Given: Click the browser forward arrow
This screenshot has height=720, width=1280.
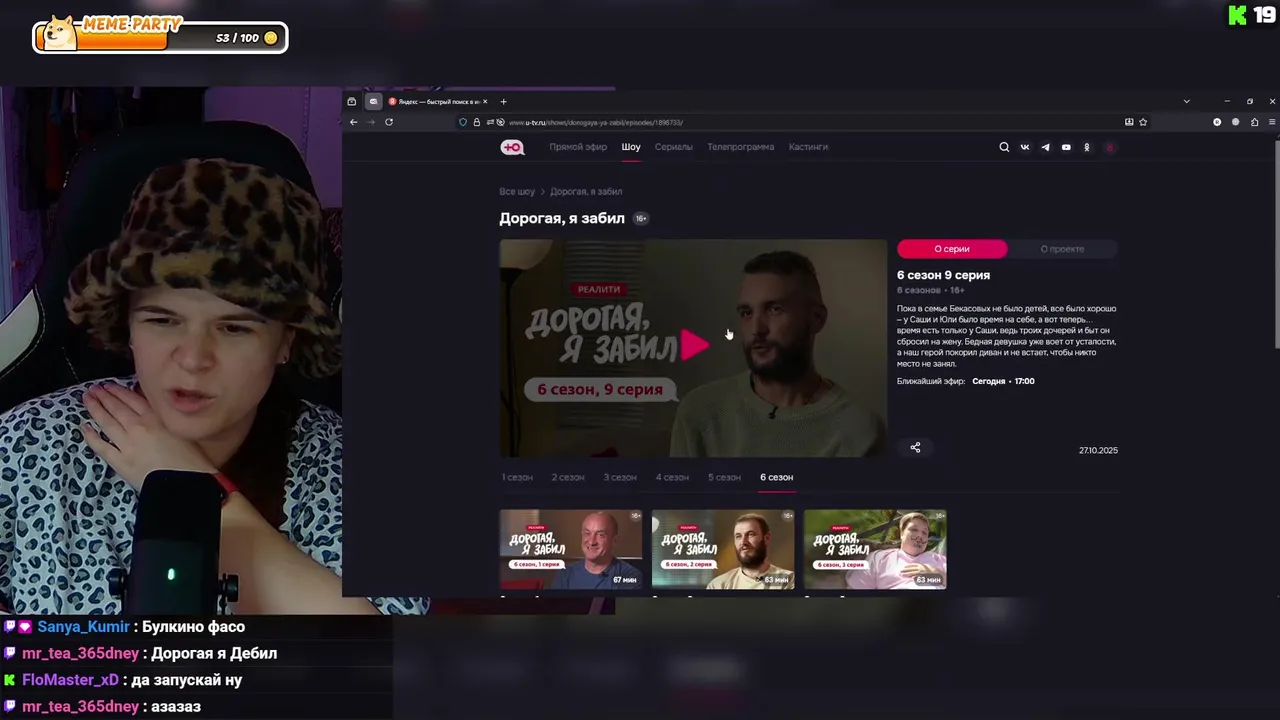Looking at the screenshot, I should (x=371, y=122).
